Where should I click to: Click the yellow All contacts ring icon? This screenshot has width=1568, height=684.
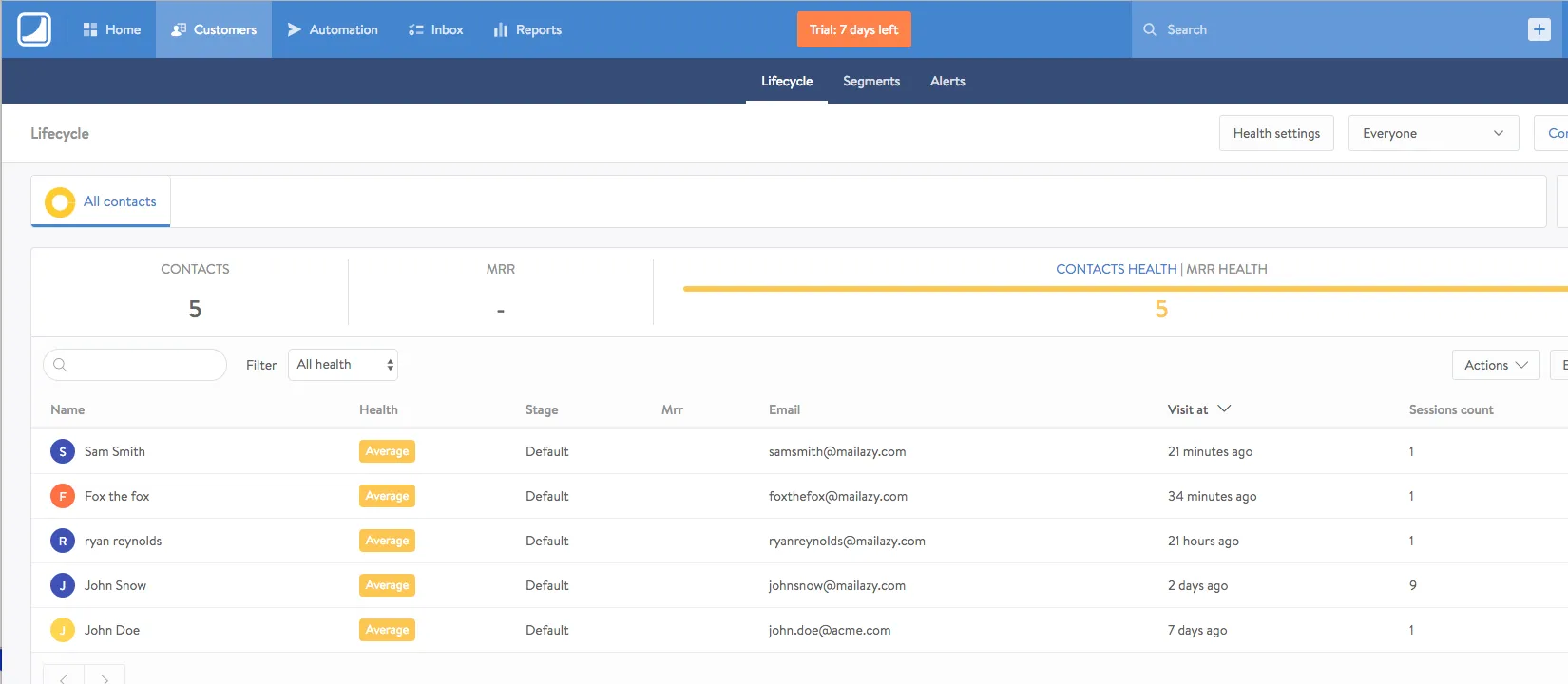[60, 201]
